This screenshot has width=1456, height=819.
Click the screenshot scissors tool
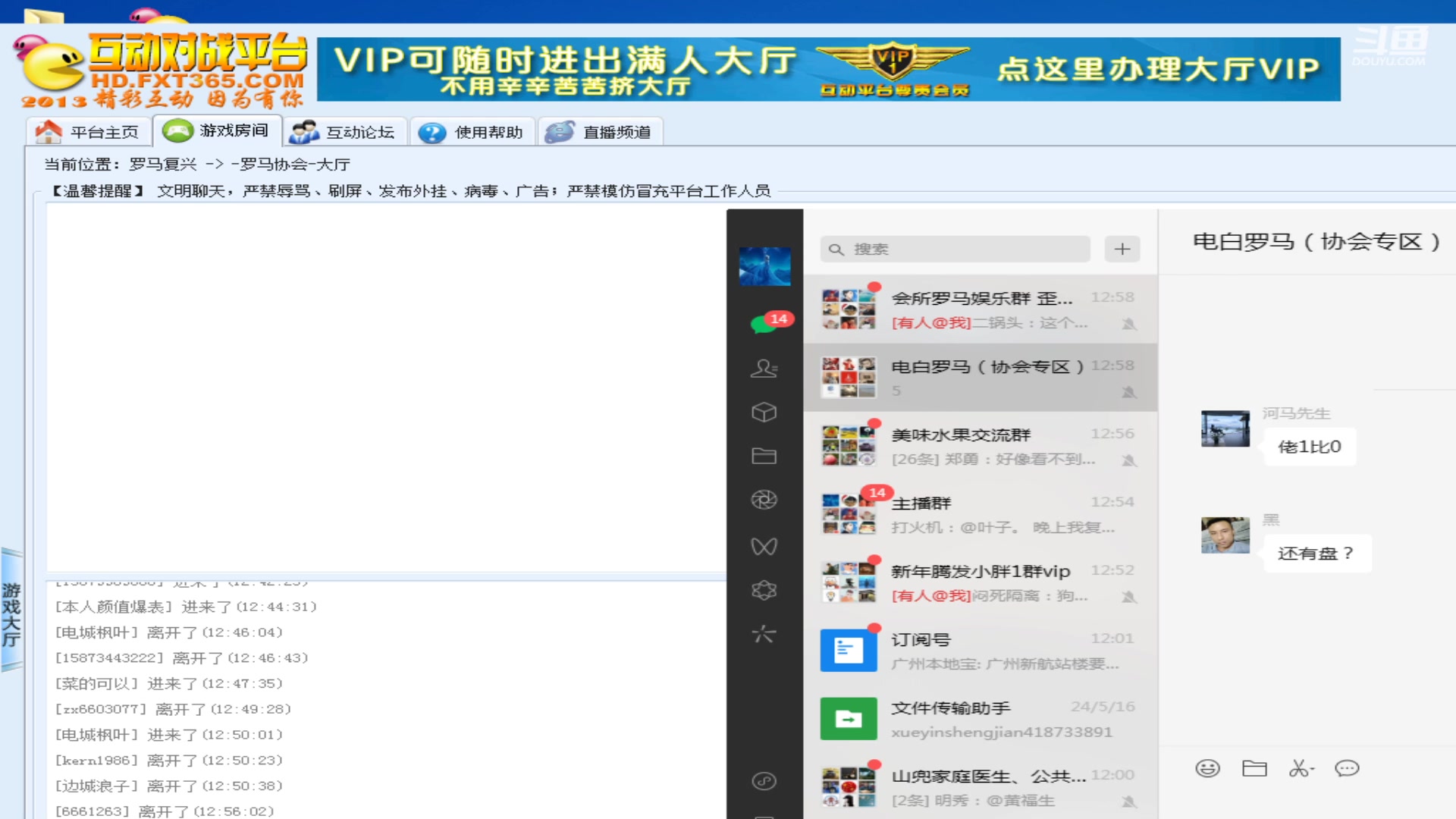pos(1300,768)
